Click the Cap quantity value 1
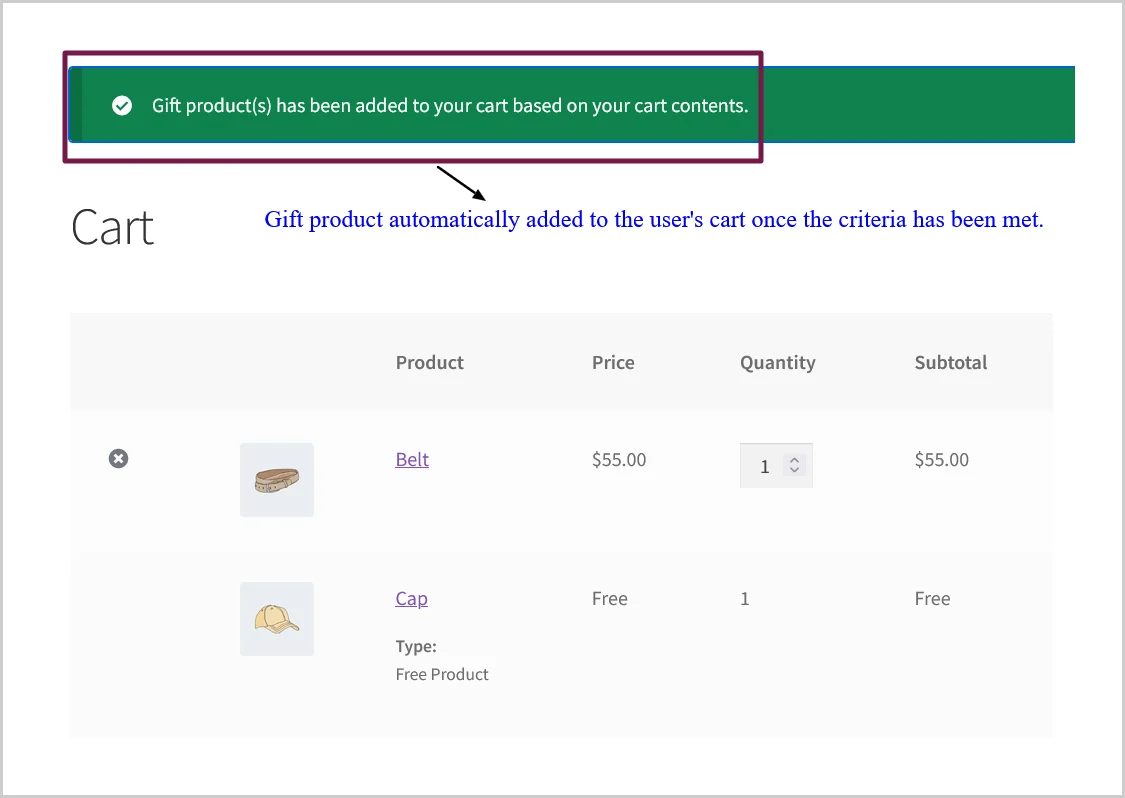This screenshot has width=1125, height=798. 745,598
